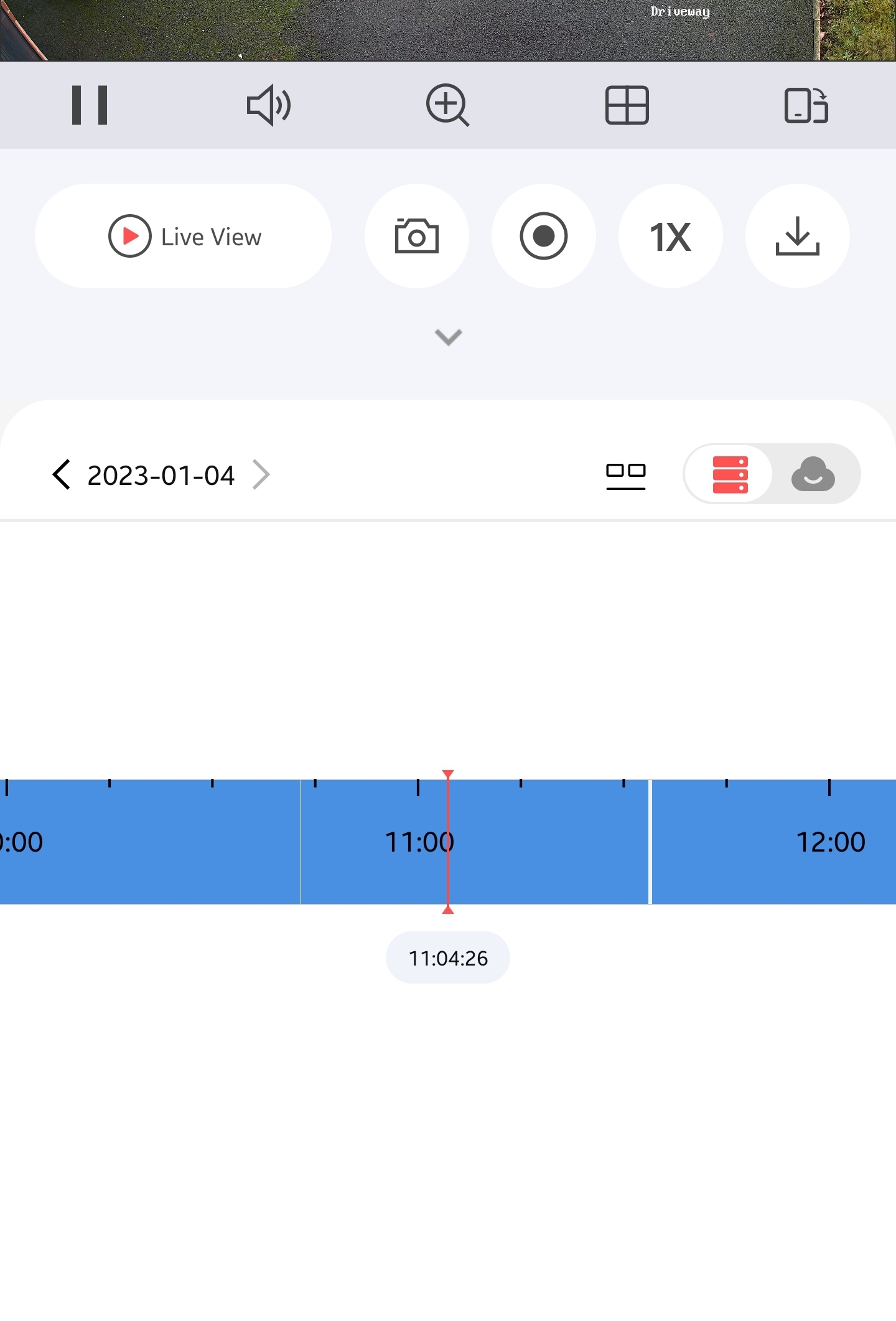
Task: Open the 2023-01-04 date picker
Action: coord(161,476)
